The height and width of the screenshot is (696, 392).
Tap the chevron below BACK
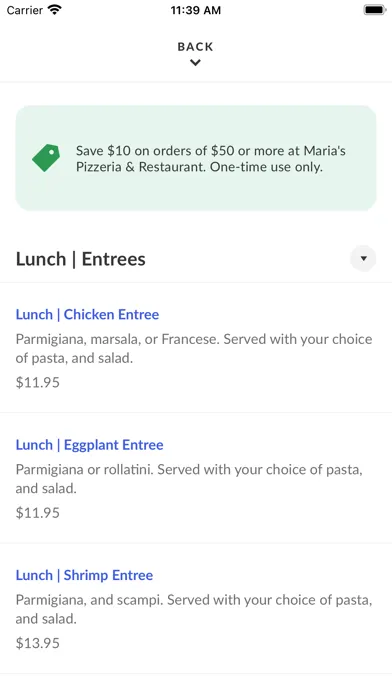point(195,63)
